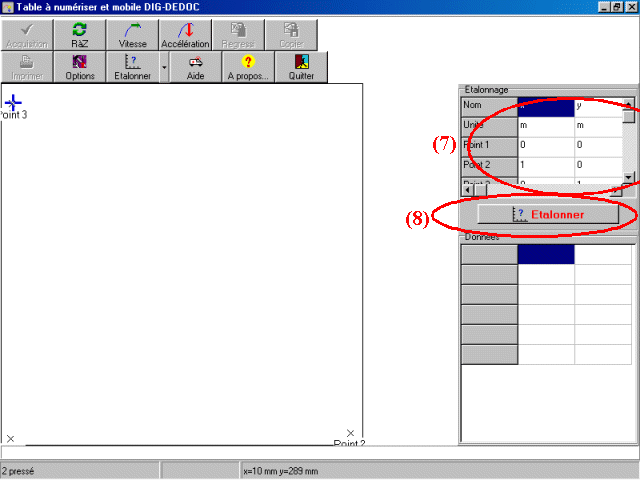Screen dimensions: 640x480
Task: Click the Etalonnage horizontal scroll left arrow
Action: point(466,188)
